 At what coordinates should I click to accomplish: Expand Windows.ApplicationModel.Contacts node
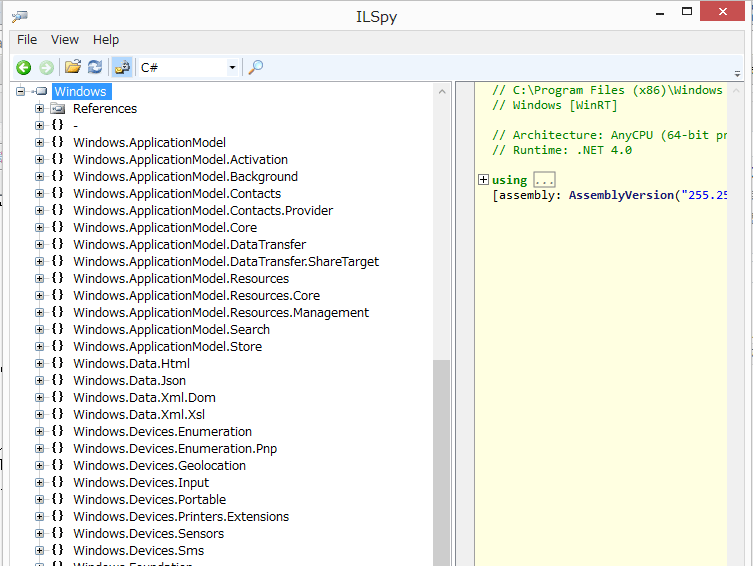[39, 193]
